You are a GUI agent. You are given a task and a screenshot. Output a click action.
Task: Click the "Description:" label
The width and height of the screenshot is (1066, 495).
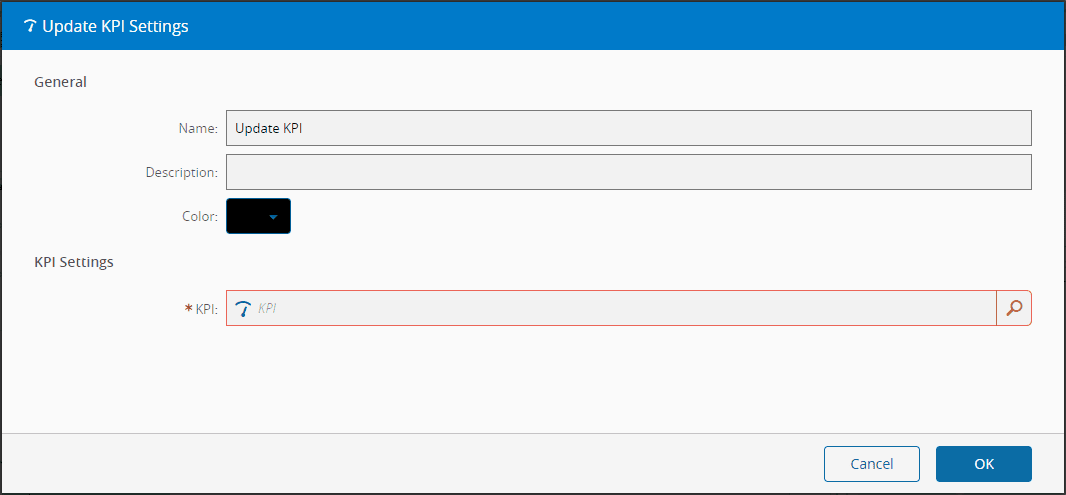(181, 172)
